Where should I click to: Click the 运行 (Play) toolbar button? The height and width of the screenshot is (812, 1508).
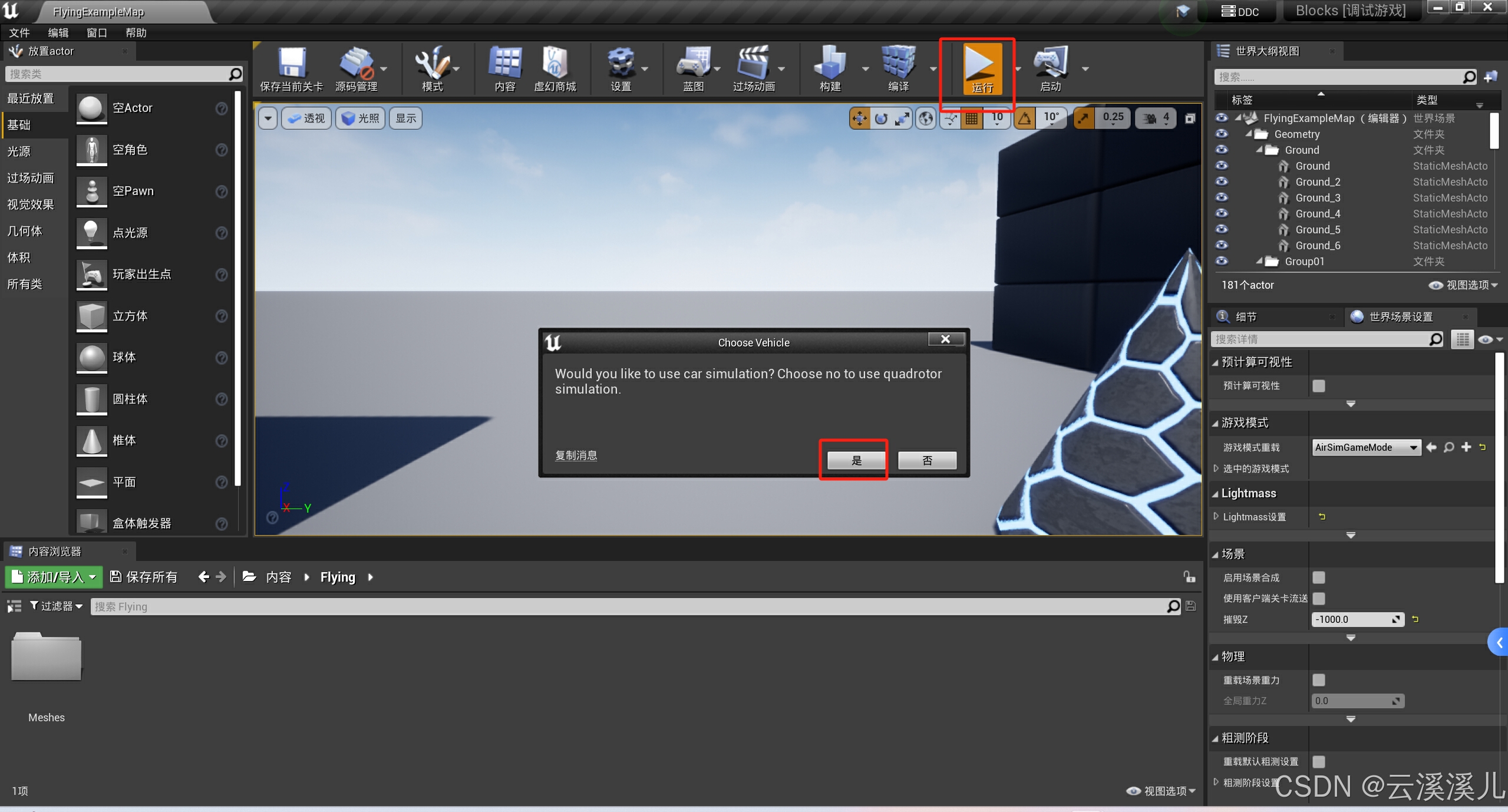point(981,68)
